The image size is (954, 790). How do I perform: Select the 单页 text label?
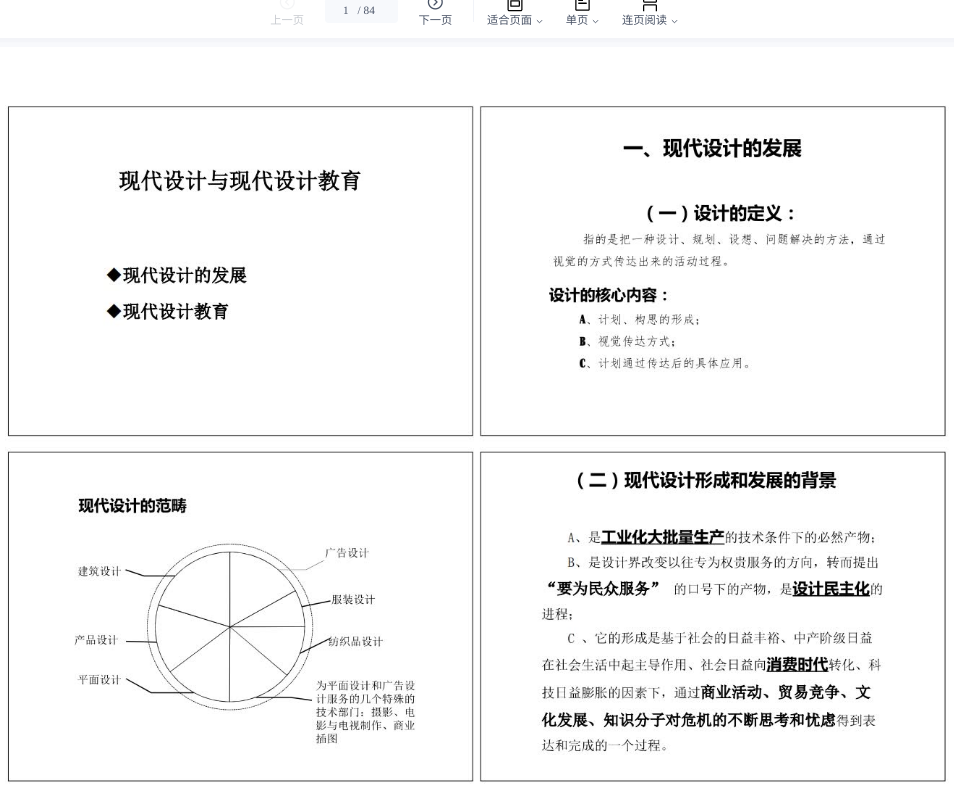(577, 20)
